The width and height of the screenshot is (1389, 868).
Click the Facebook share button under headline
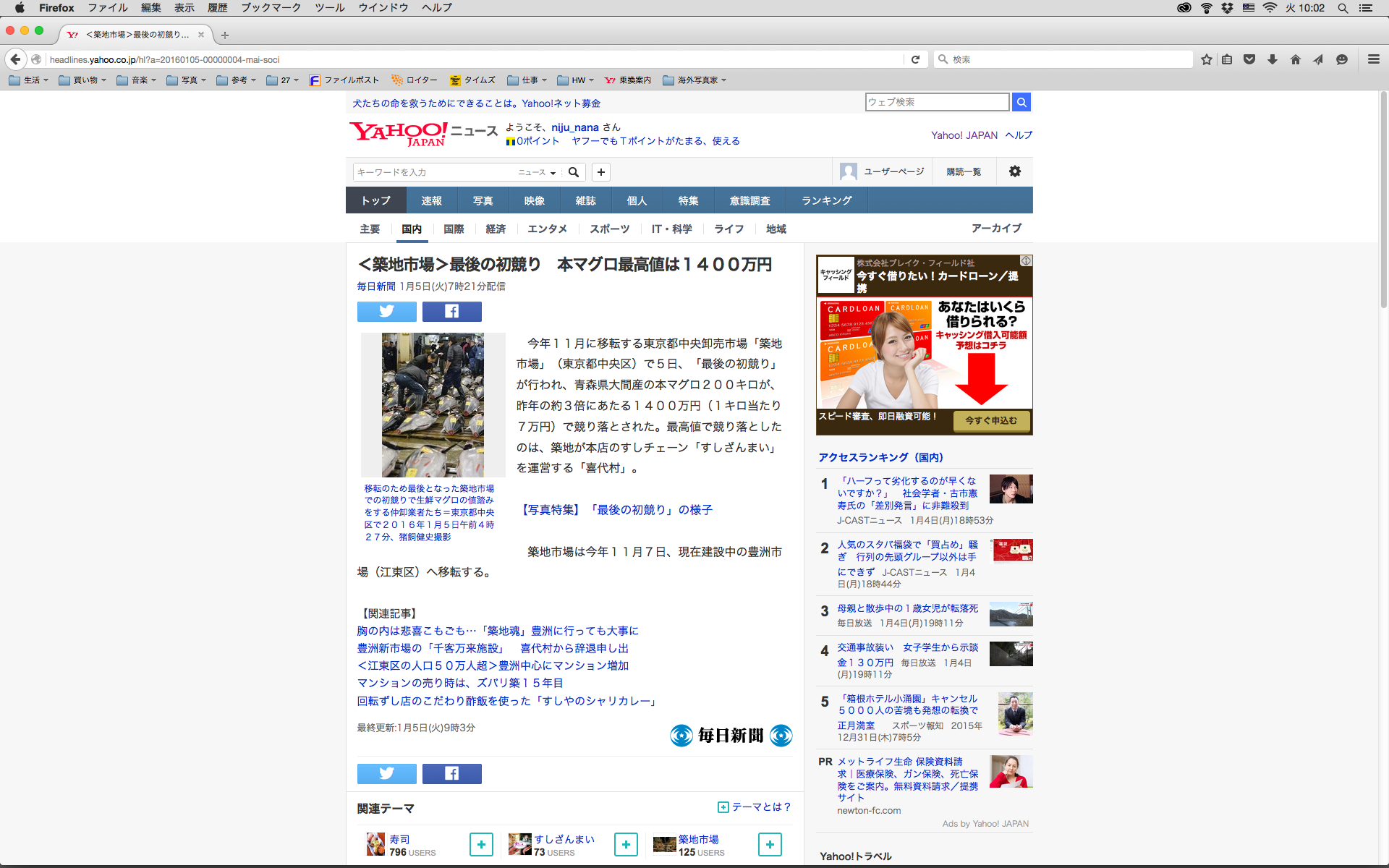pyautogui.click(x=451, y=312)
